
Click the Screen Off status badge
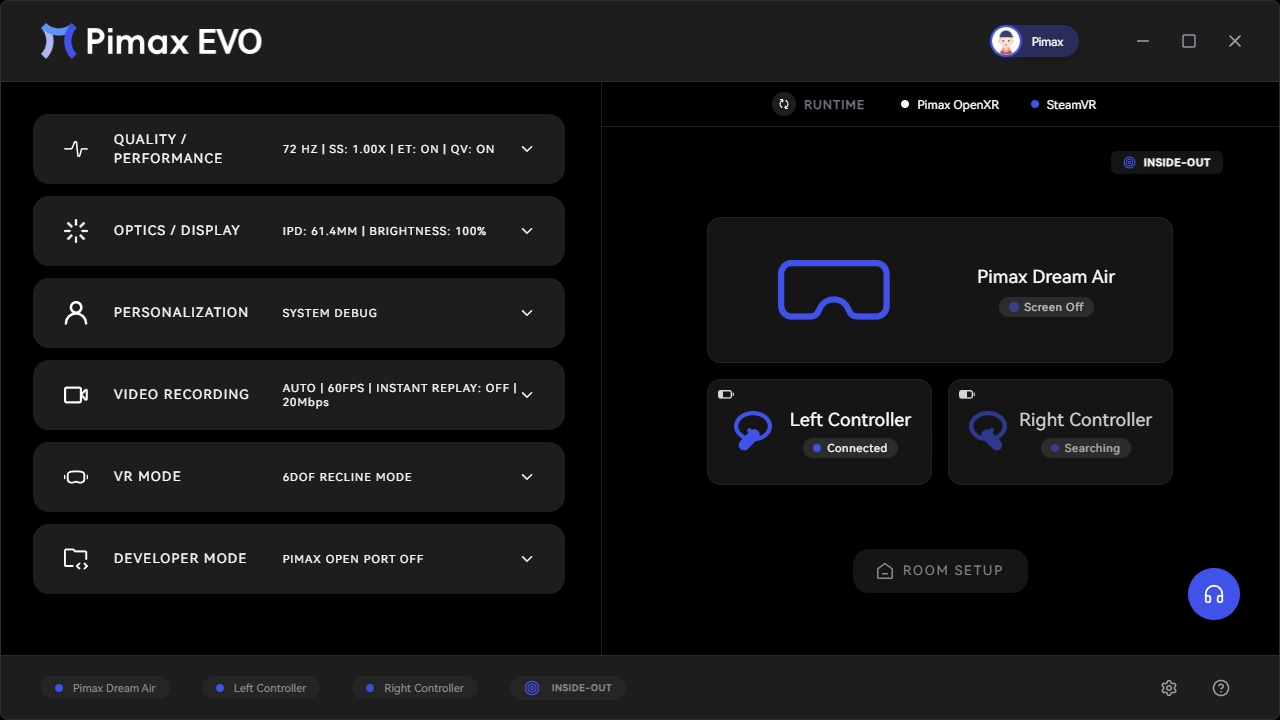pyautogui.click(x=1046, y=307)
